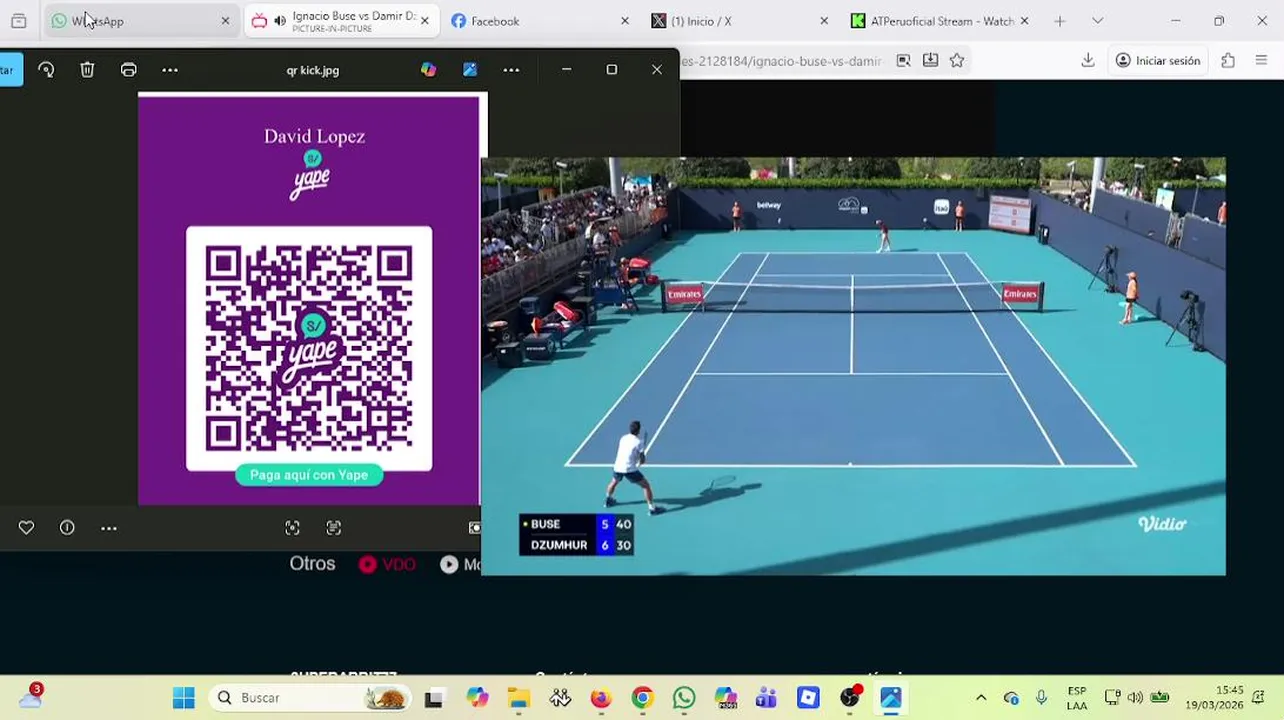Switch to the ATPeruoficial Stream tab

click(940, 21)
